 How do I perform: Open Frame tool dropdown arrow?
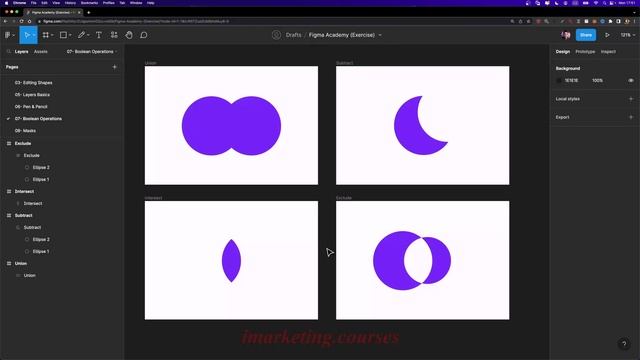(x=52, y=36)
